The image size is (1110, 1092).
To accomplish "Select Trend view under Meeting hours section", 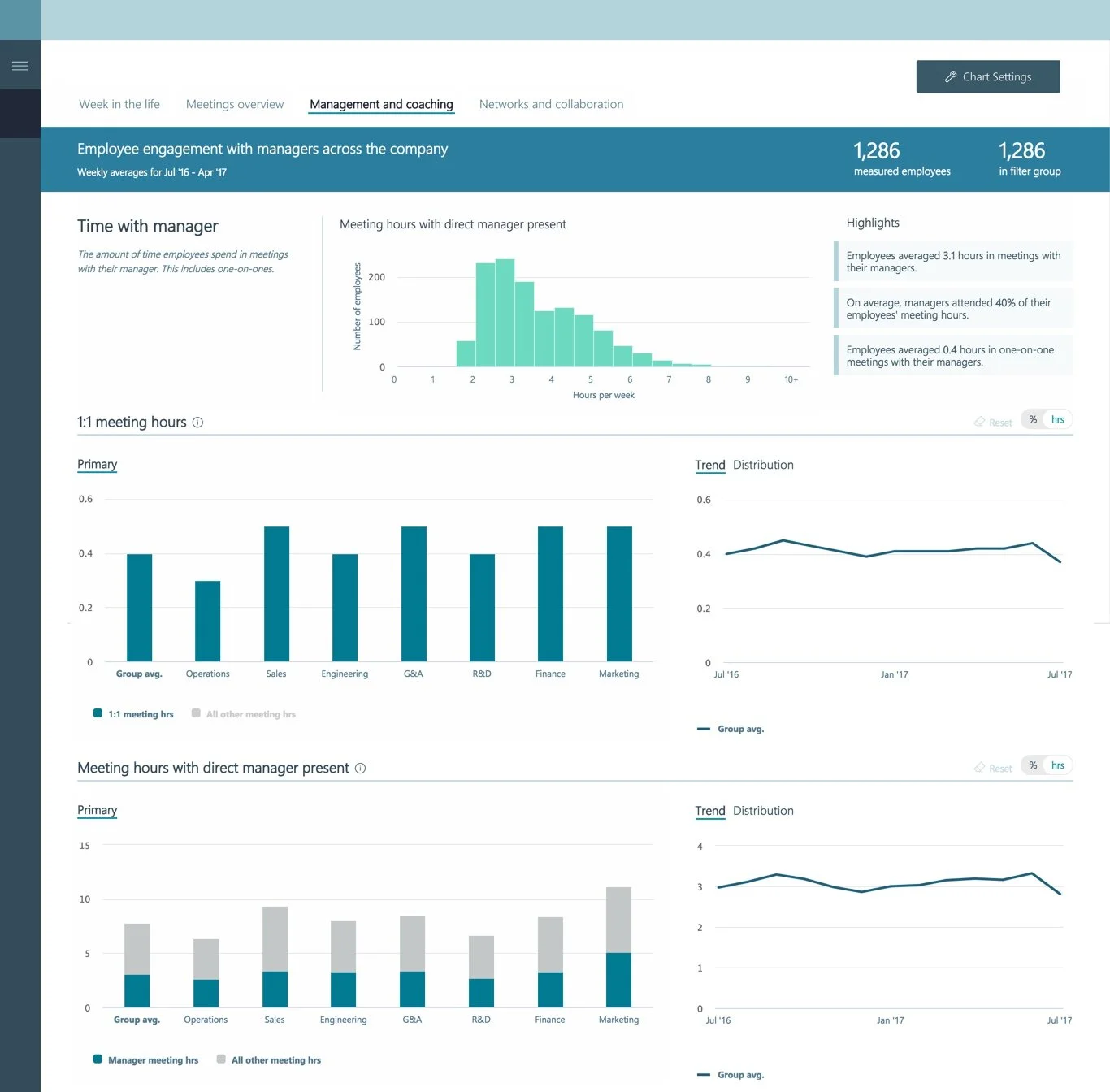I will (x=709, y=811).
